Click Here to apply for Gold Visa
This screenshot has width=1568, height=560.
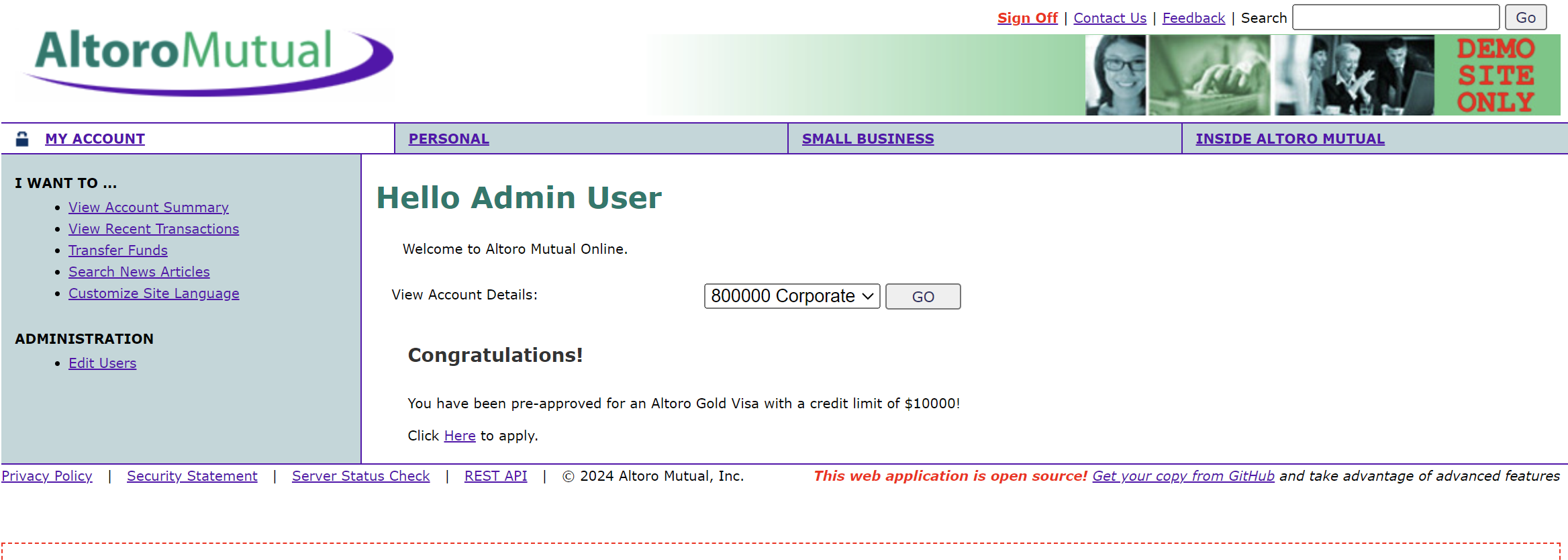460,436
